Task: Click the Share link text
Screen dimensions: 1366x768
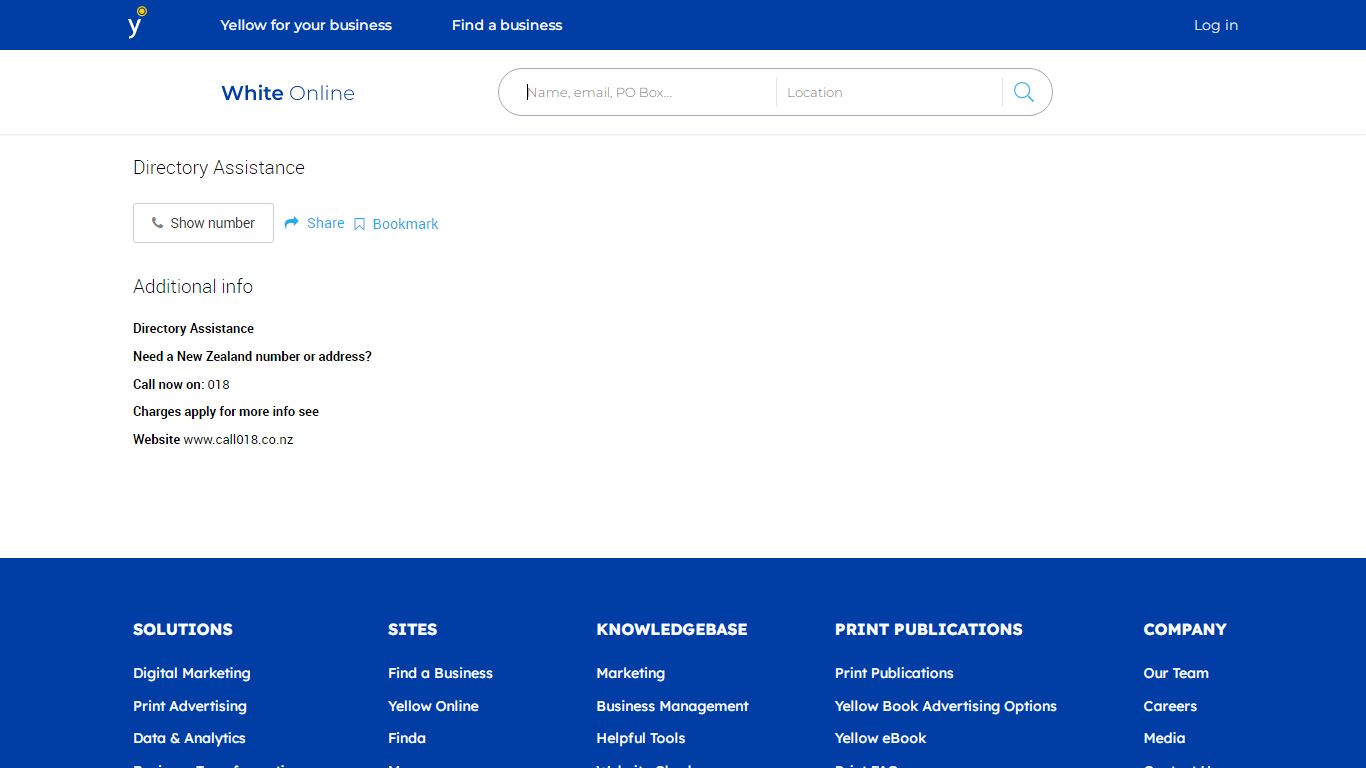Action: click(325, 223)
